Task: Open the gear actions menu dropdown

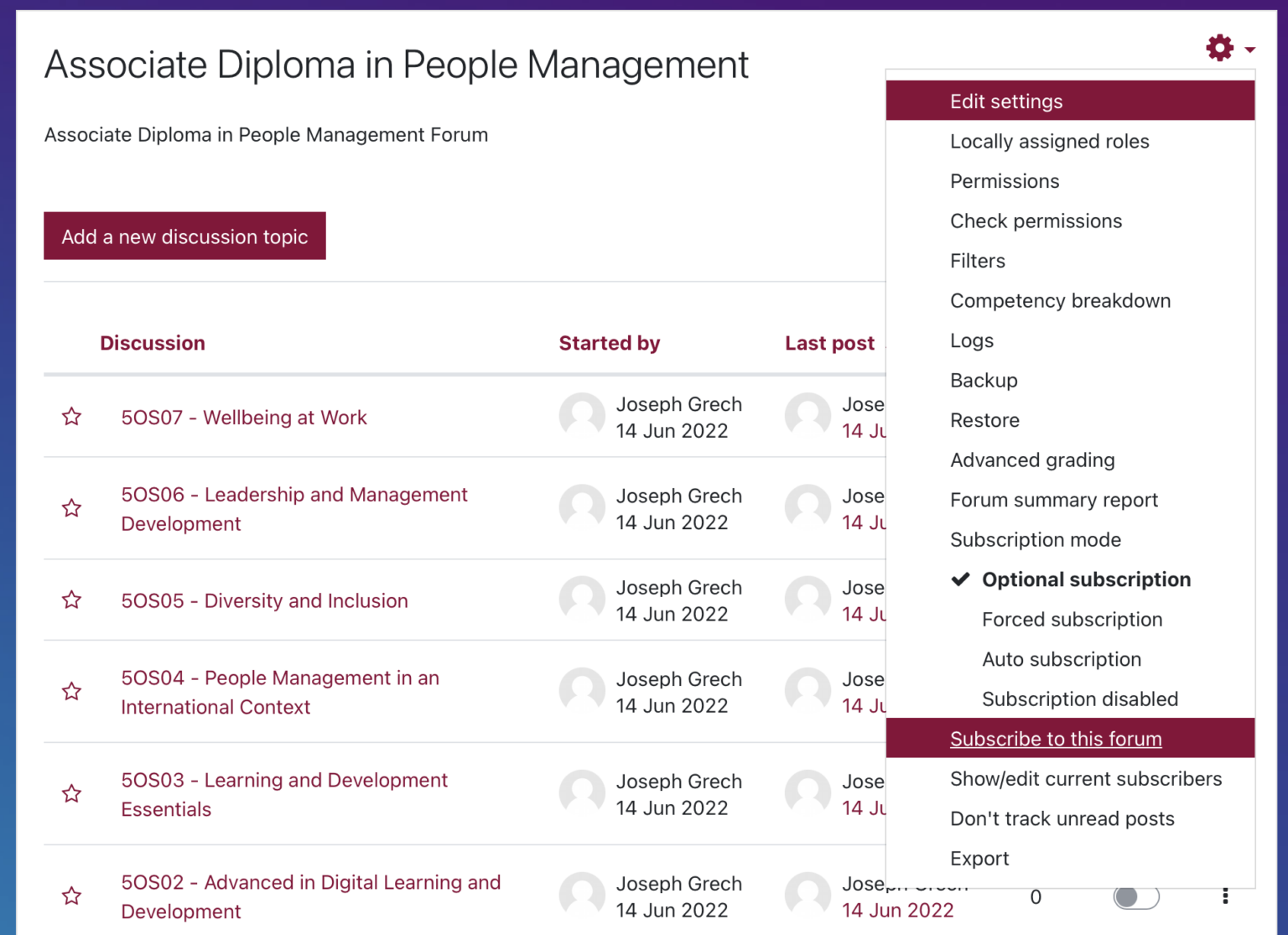Action: [1228, 49]
